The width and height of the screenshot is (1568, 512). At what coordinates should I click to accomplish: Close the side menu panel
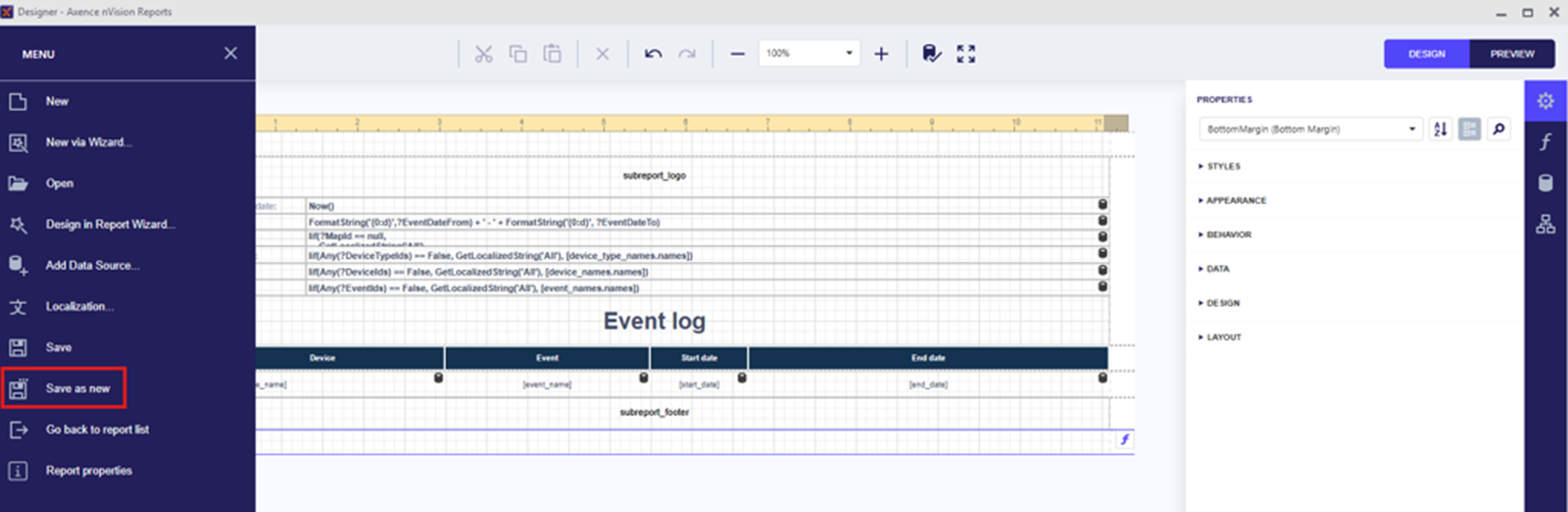click(230, 53)
